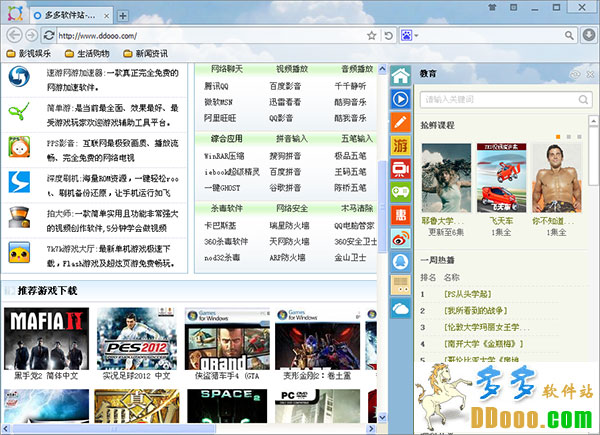Open the download manager icon
Viewport: 600px width, 435px height.
click(x=589, y=35)
